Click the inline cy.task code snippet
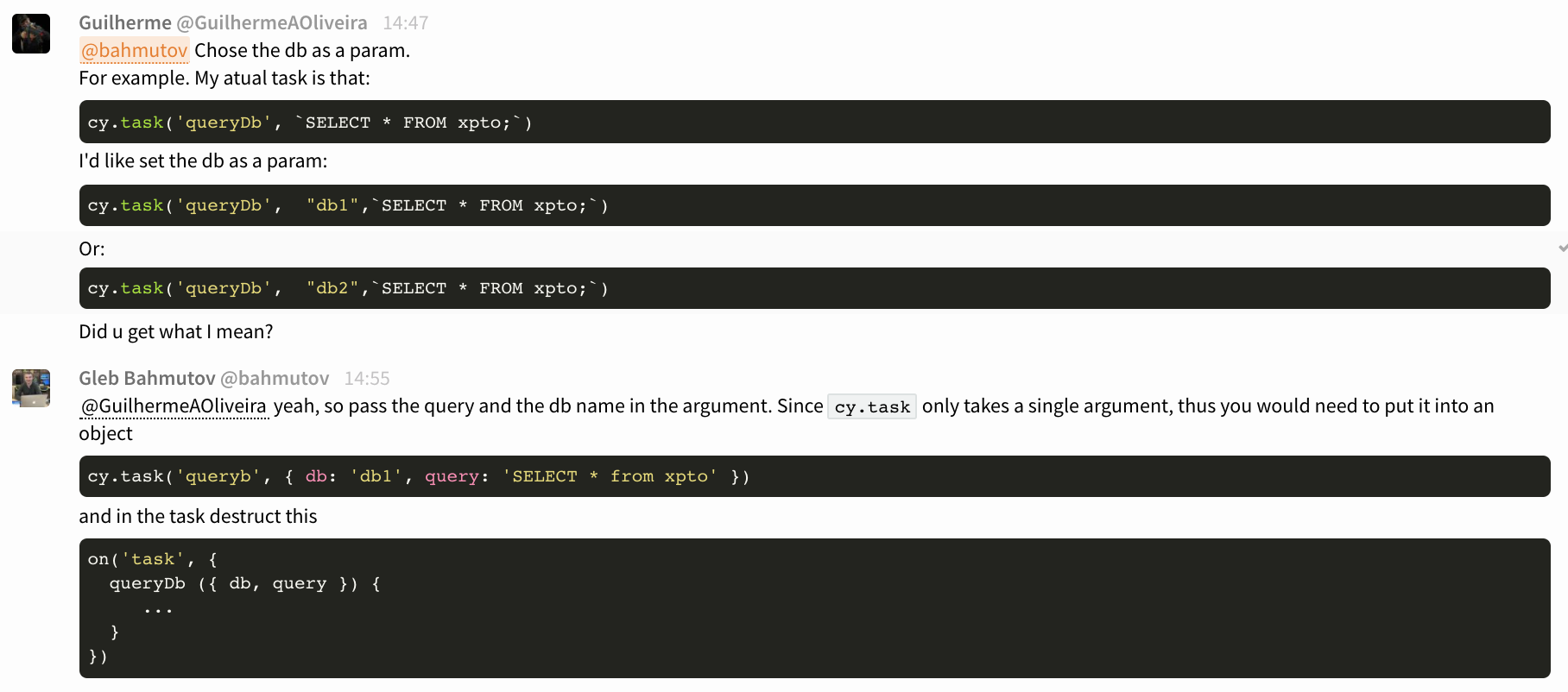 (x=871, y=406)
